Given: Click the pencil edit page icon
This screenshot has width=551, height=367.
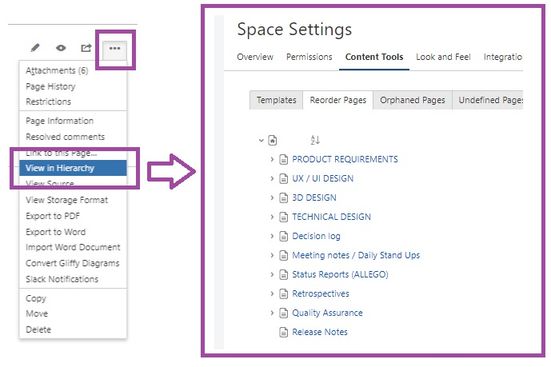Looking at the screenshot, I should pyautogui.click(x=35, y=47).
